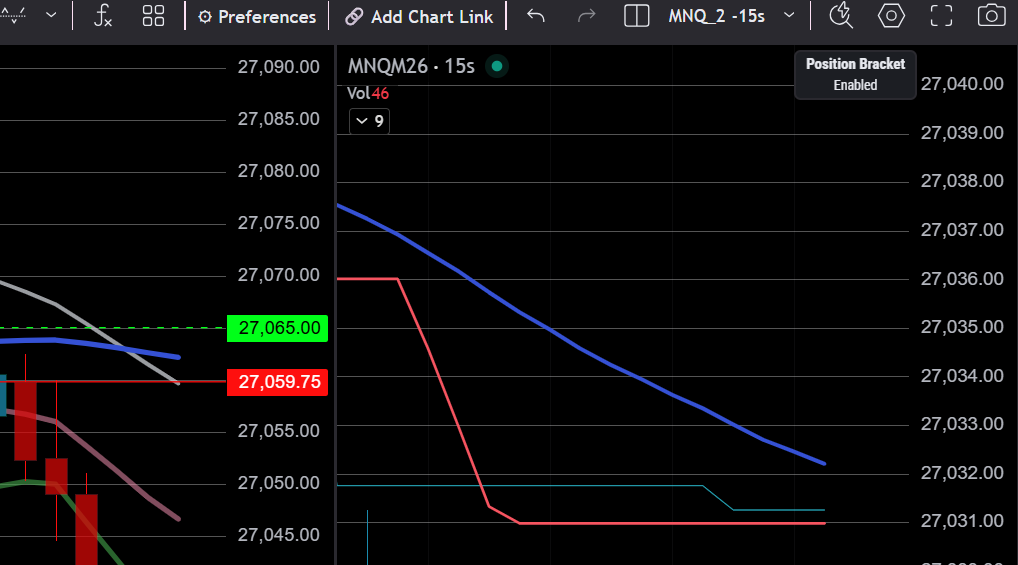Toggle the green market status dot
The image size is (1018, 565).
[497, 66]
